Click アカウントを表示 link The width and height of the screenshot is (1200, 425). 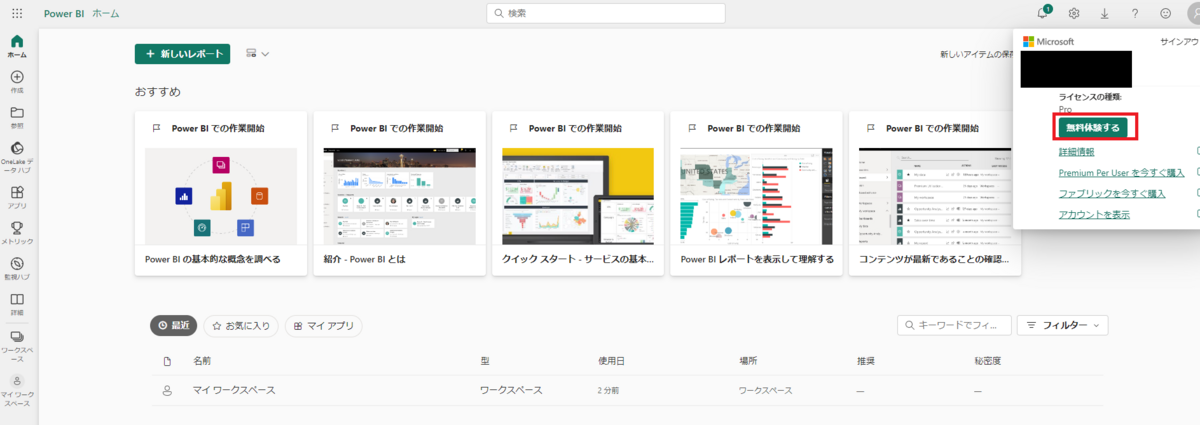click(1094, 215)
